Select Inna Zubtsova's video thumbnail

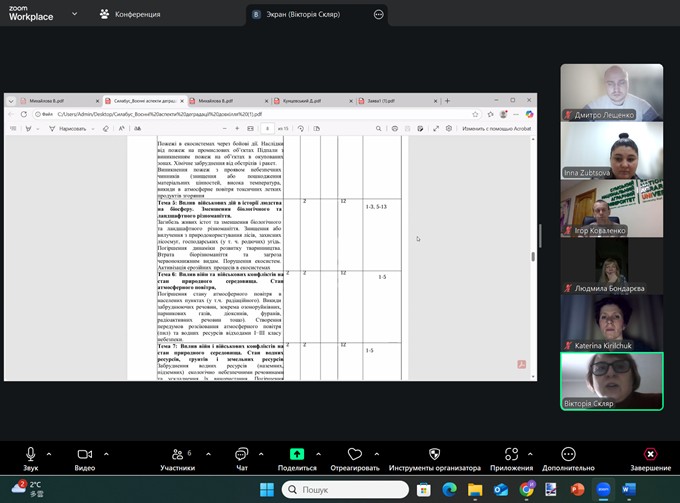point(611,151)
